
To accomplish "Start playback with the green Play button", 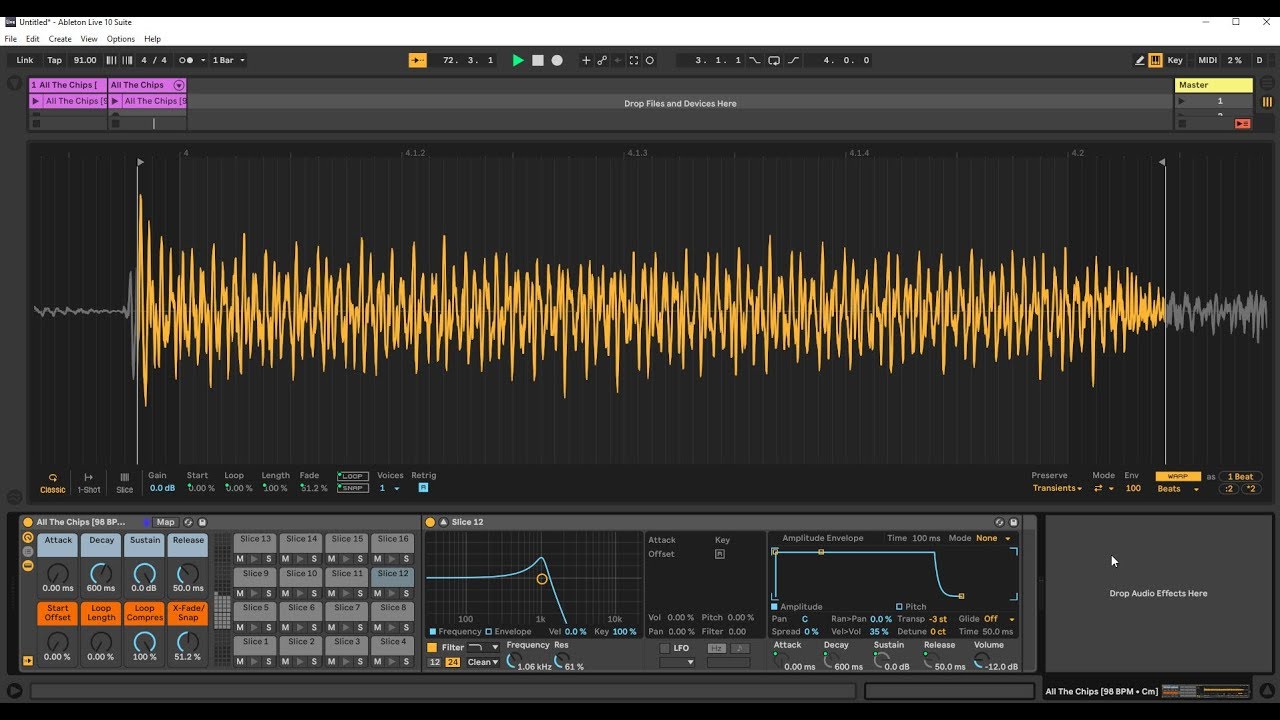I will click(518, 60).
